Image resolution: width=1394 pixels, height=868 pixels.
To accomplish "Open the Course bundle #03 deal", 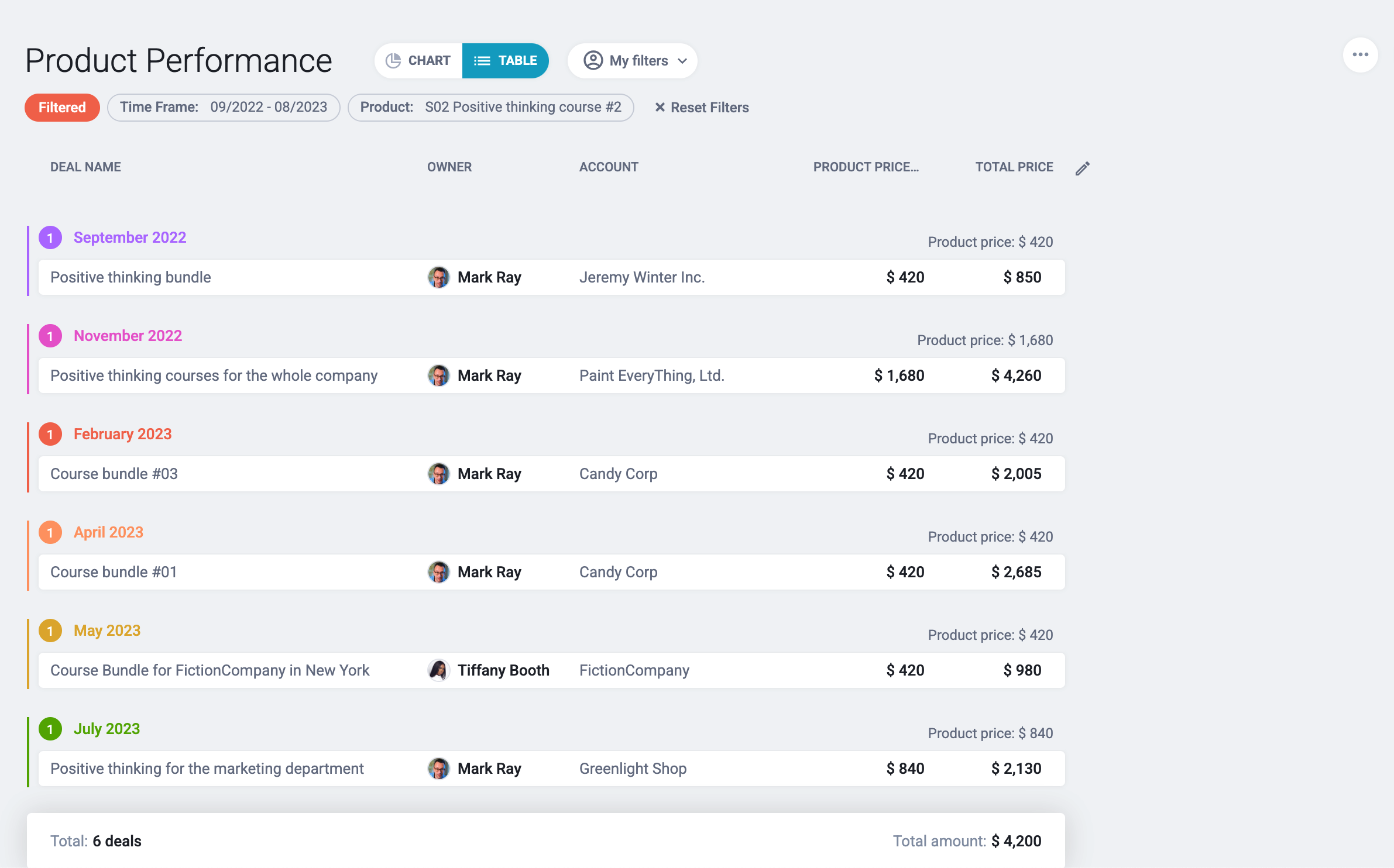I will pyautogui.click(x=114, y=474).
